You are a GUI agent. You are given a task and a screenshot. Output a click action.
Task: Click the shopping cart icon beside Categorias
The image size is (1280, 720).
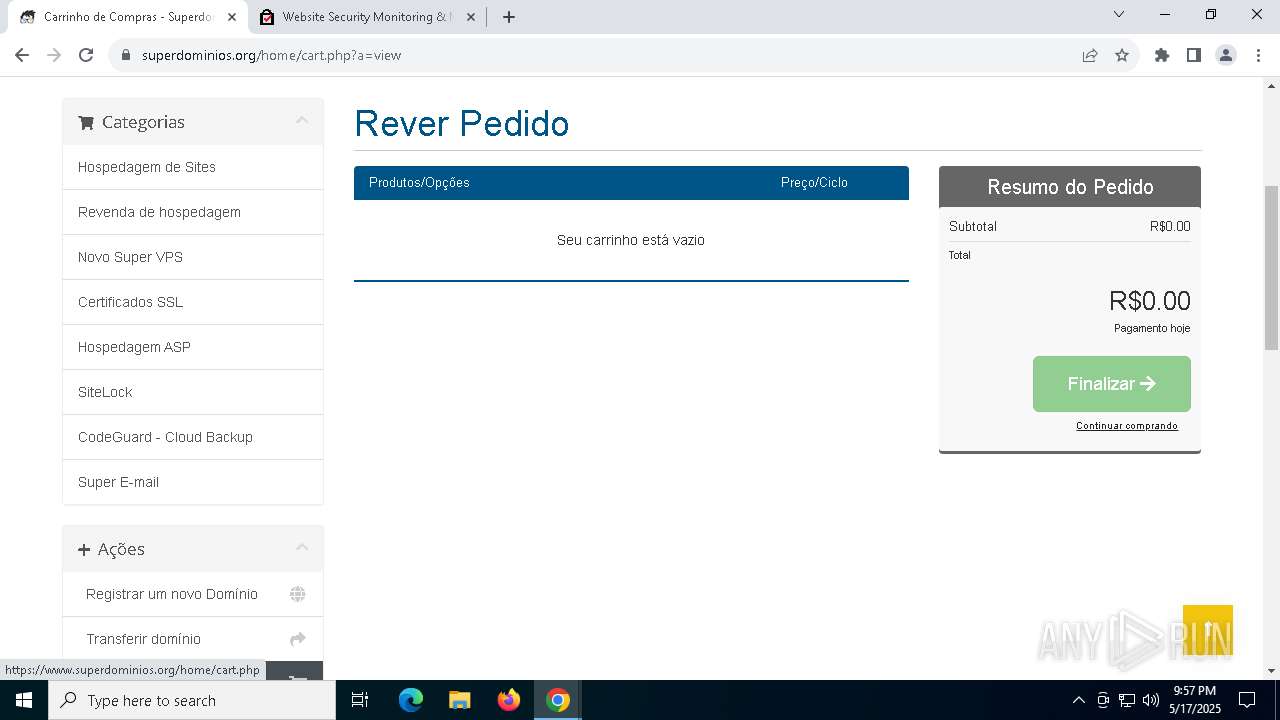tap(86, 122)
